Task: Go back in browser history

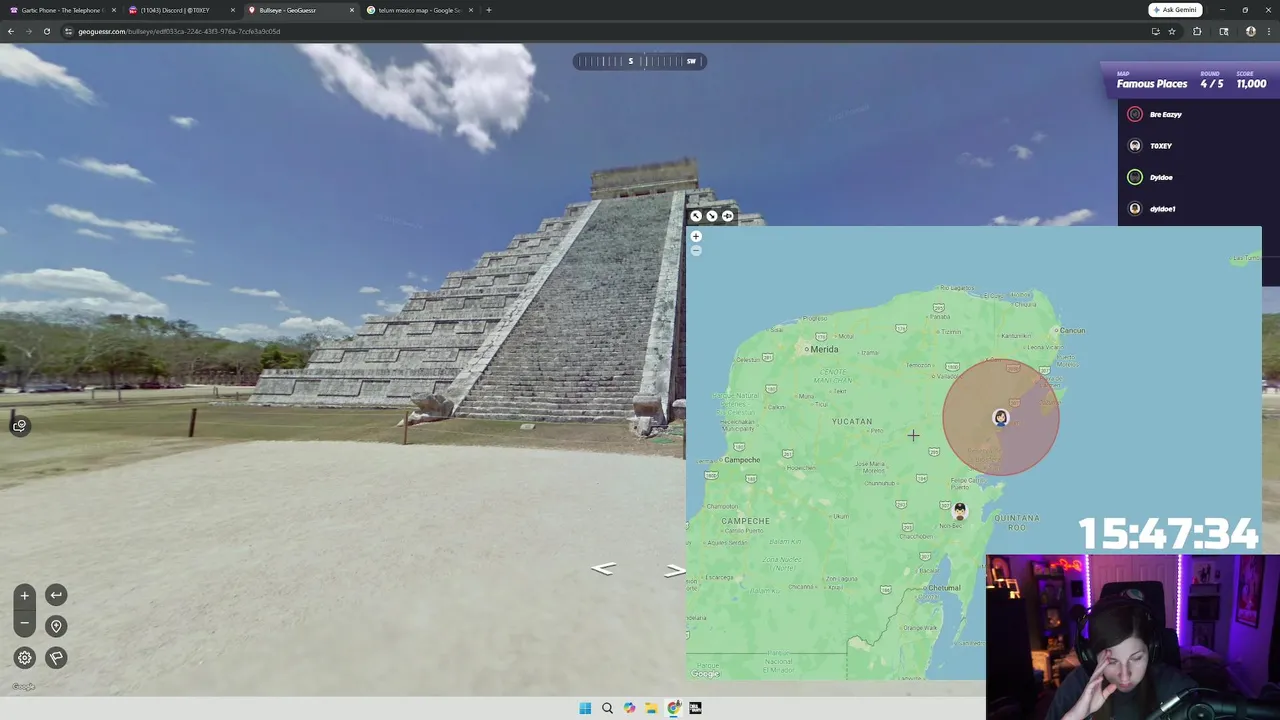Action: tap(11, 31)
